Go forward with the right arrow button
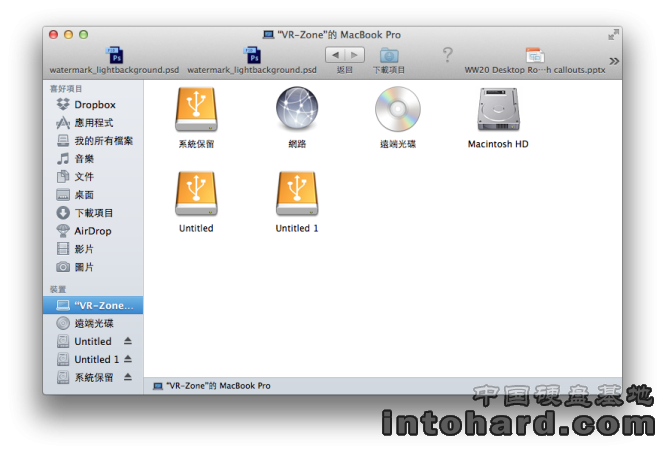 (x=355, y=55)
